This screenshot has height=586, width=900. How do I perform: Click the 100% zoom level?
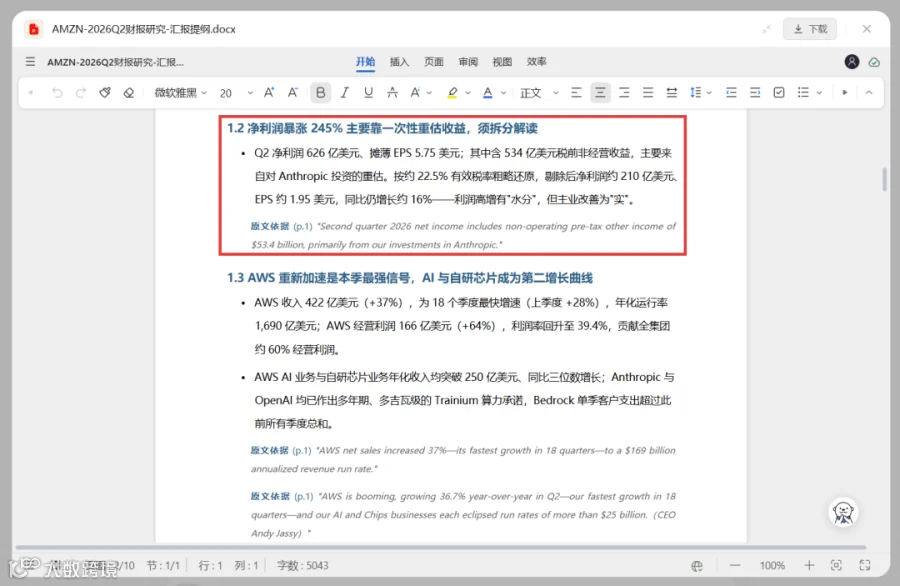coord(772,566)
